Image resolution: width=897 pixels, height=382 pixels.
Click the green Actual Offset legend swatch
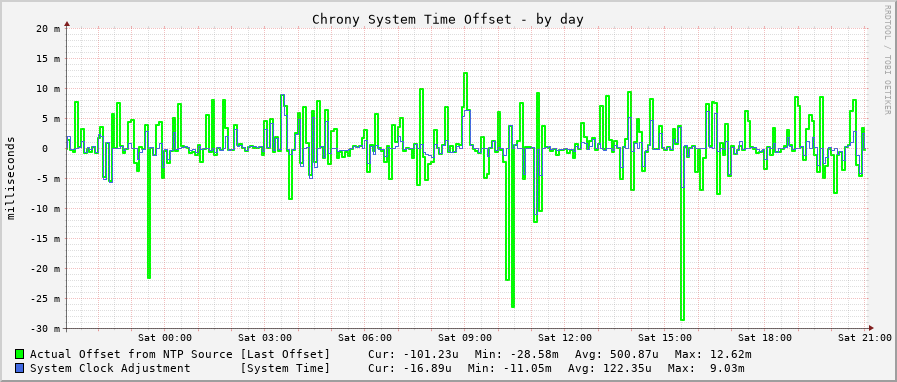(20, 355)
